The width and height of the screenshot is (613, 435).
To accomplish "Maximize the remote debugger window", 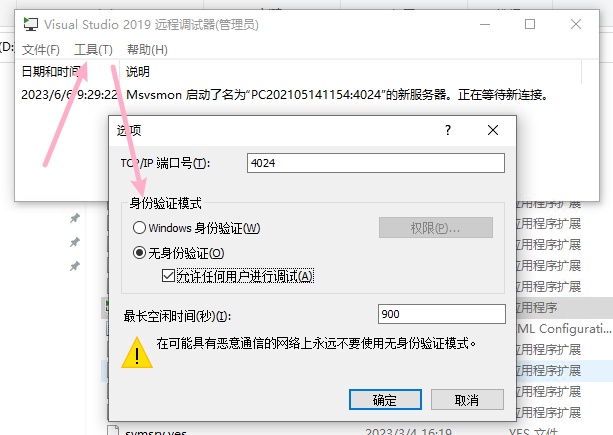I will (530, 24).
